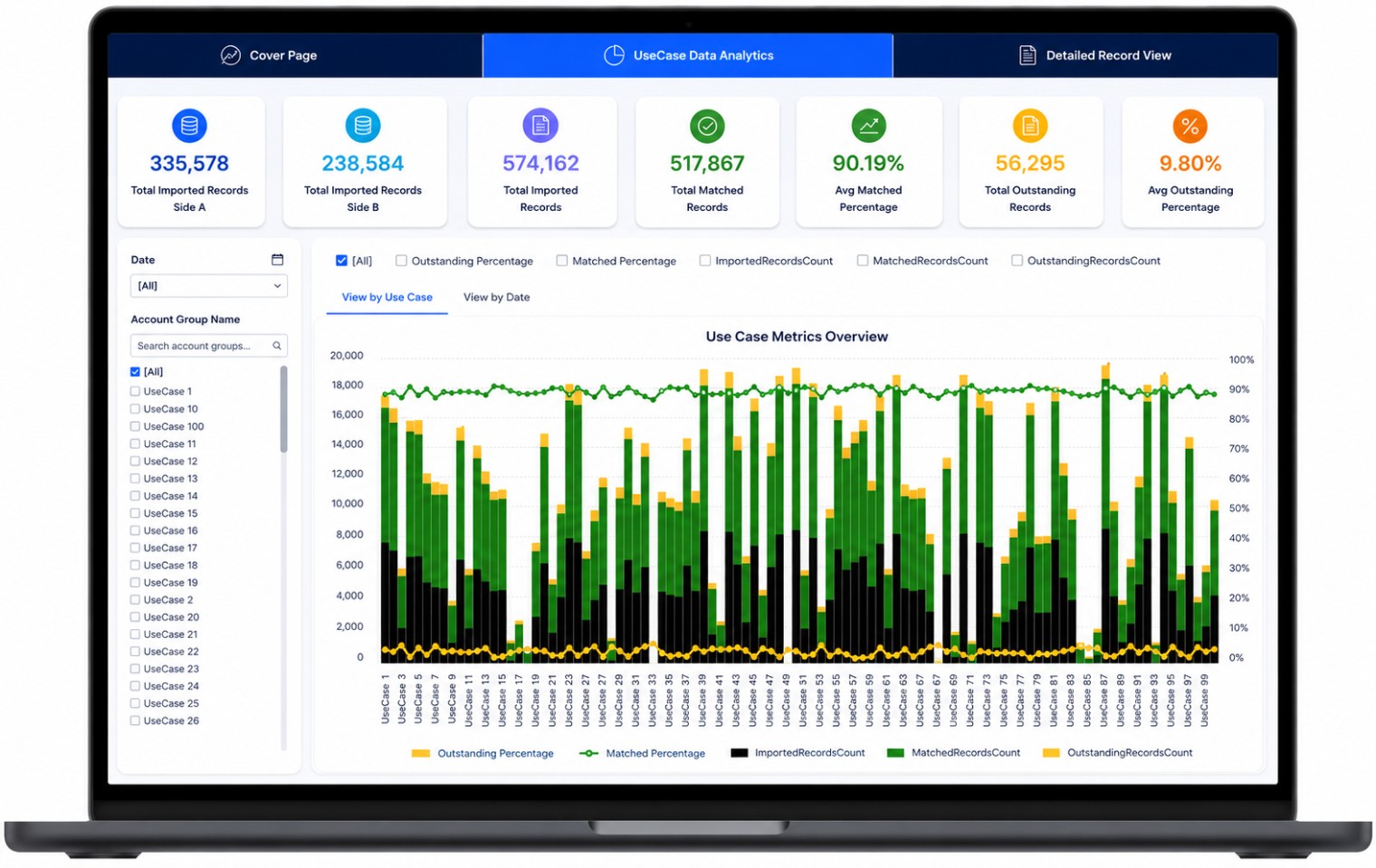
Task: Check the UseCase 16 checkbox
Action: pos(135,530)
